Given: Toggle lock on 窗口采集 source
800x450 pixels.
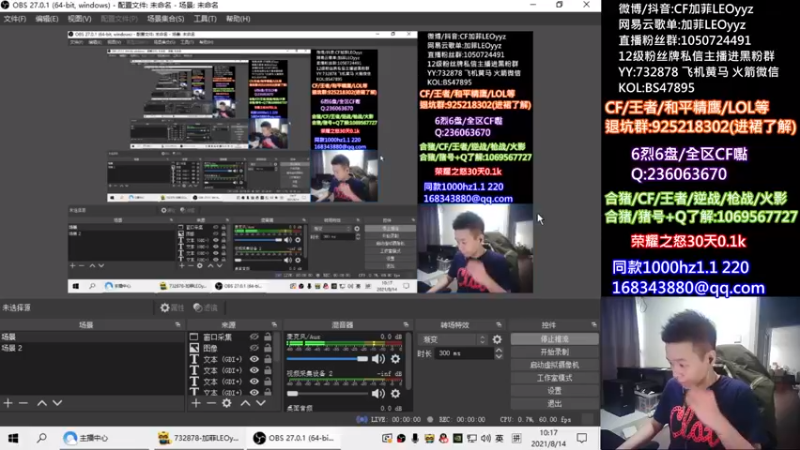Looking at the screenshot, I should point(267,337).
